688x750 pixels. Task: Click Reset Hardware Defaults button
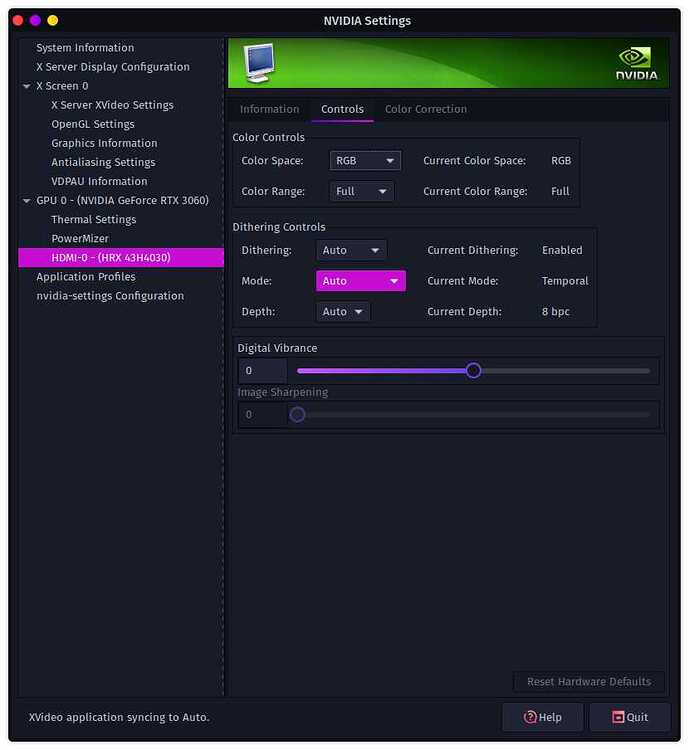click(588, 682)
